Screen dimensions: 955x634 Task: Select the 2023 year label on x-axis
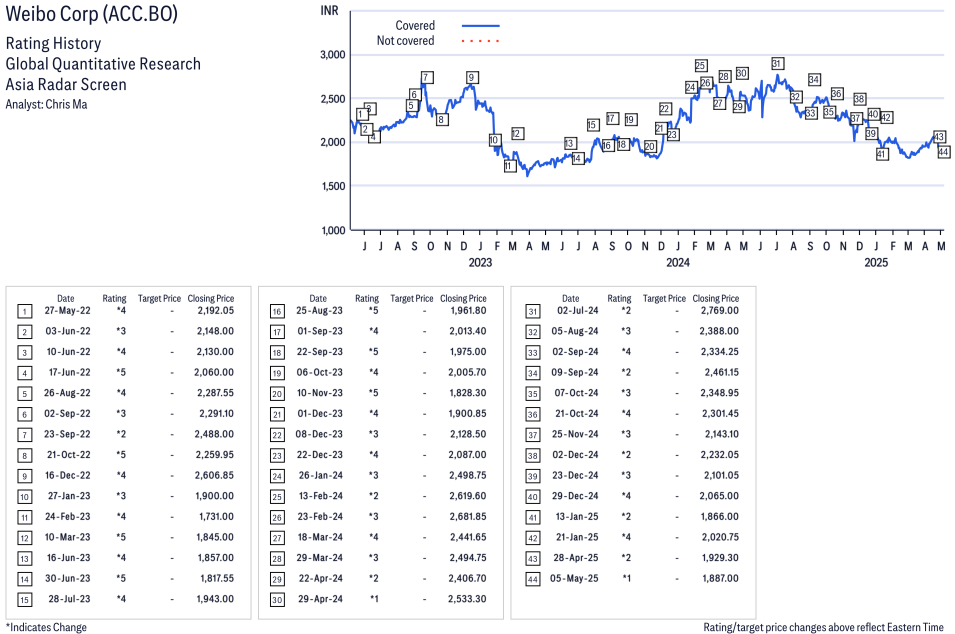480,262
